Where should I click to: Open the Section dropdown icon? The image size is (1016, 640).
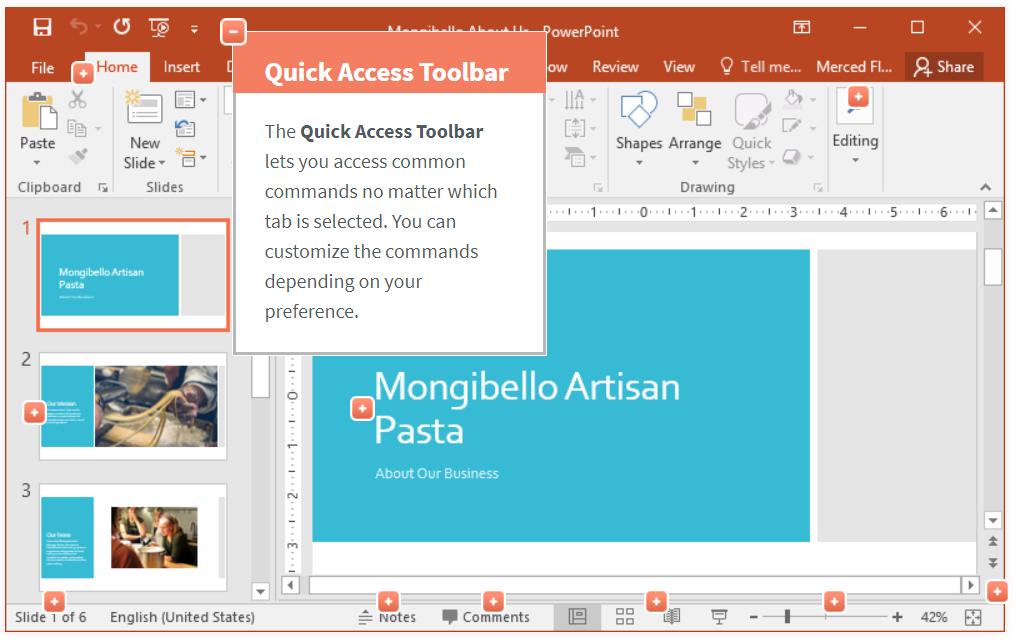(x=190, y=157)
